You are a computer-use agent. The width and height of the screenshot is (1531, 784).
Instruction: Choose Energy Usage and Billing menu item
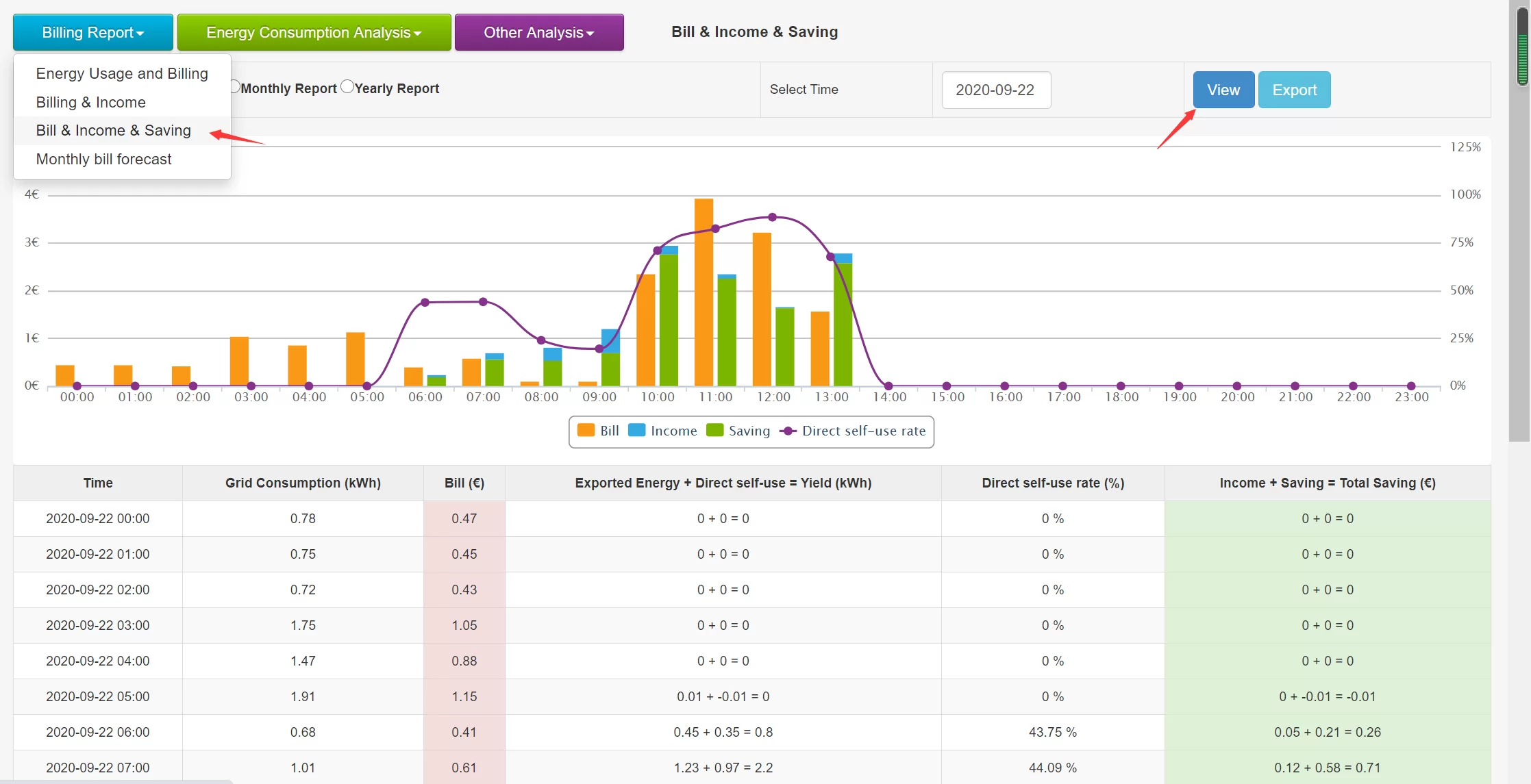point(122,73)
